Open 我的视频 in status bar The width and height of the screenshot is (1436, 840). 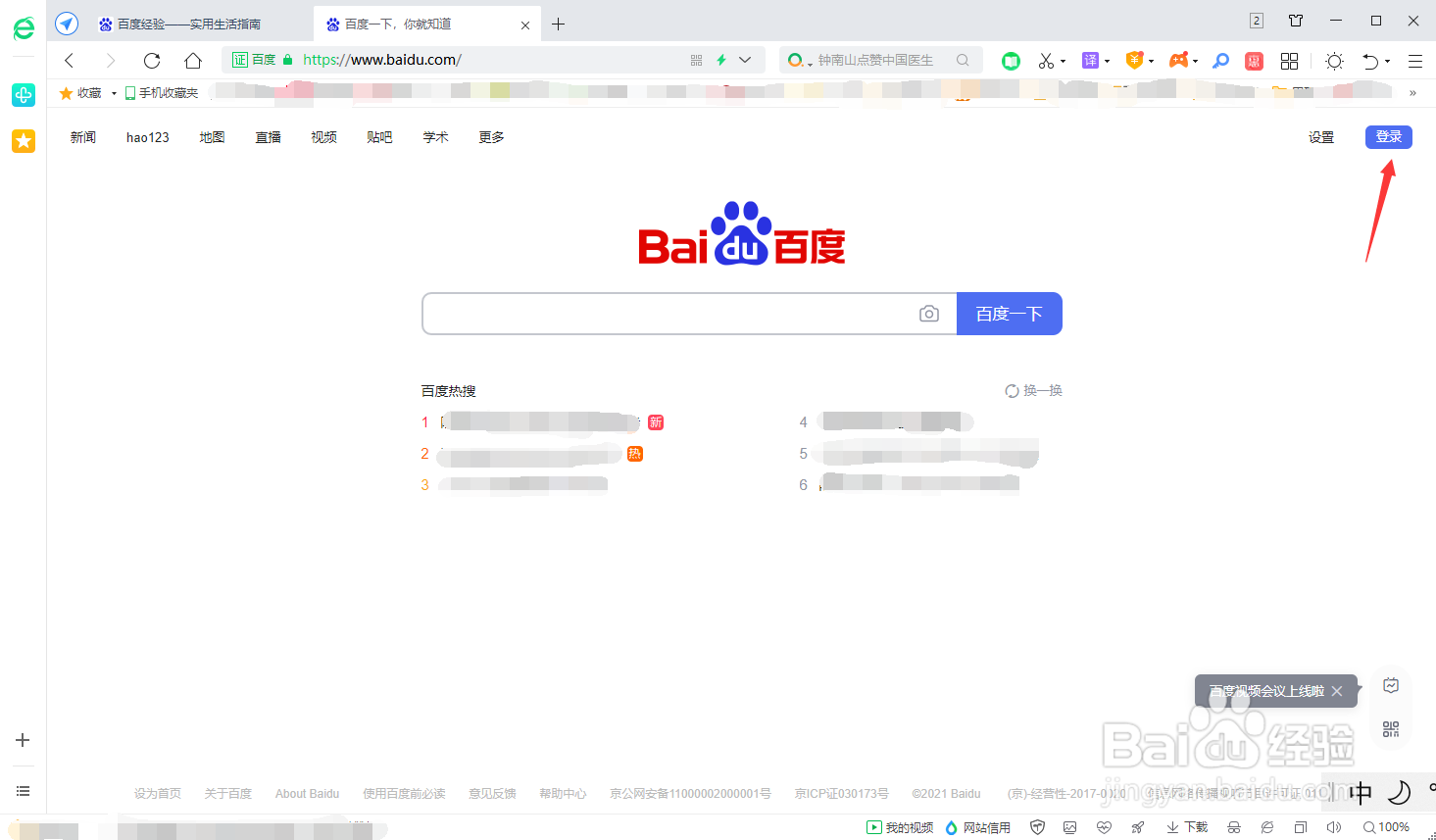click(900, 828)
